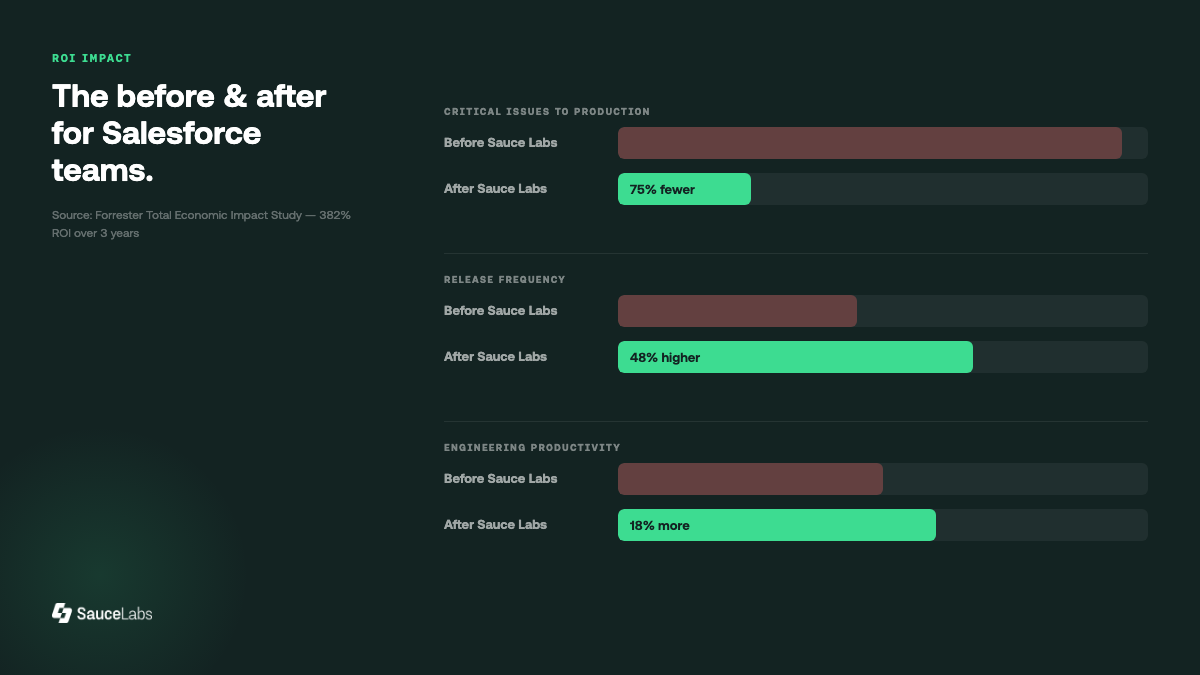The width and height of the screenshot is (1200, 675).
Task: Click the Sauce Labs logo icon
Action: pyautogui.click(x=62, y=613)
